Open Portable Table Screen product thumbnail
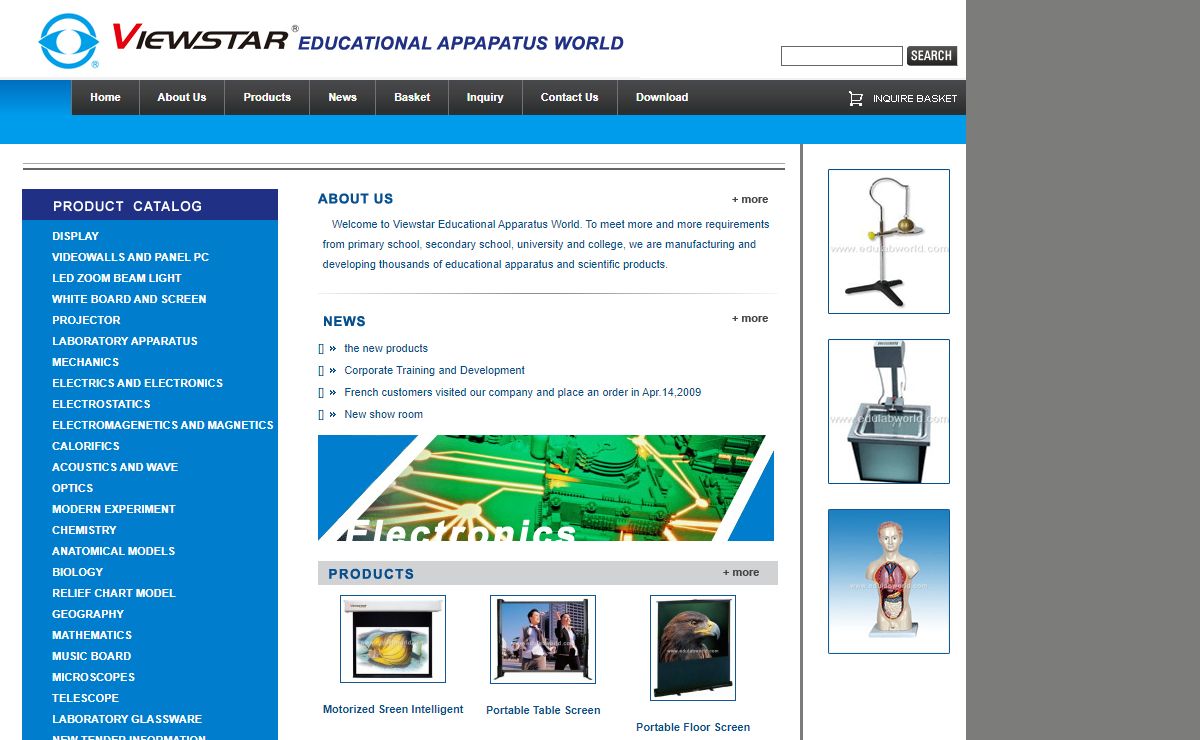Viewport: 1200px width, 740px height. (543, 639)
